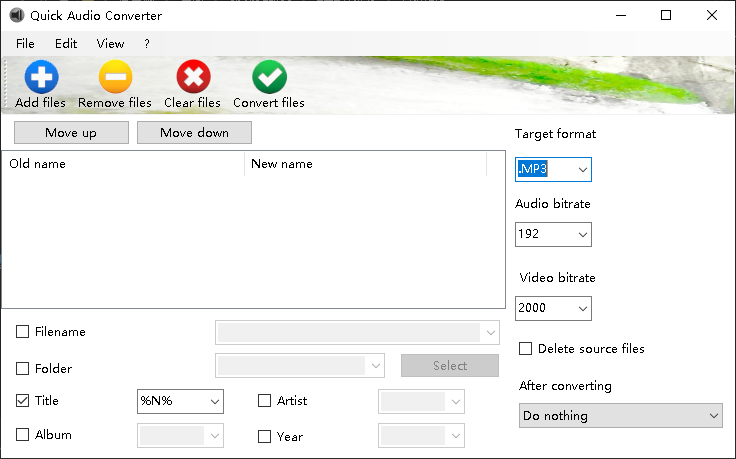Uncheck the Title checkbox

[23, 401]
